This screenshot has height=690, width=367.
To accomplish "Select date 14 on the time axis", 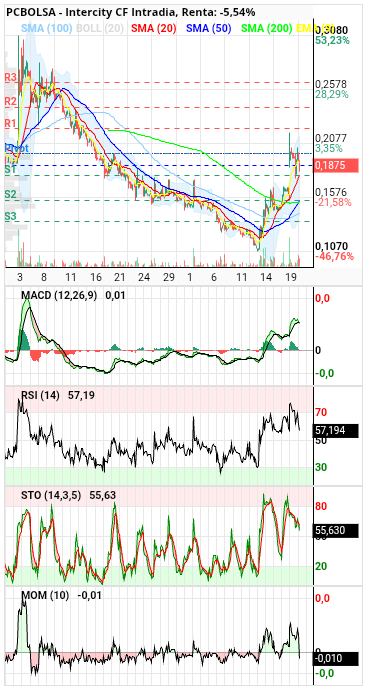I will click(265, 278).
